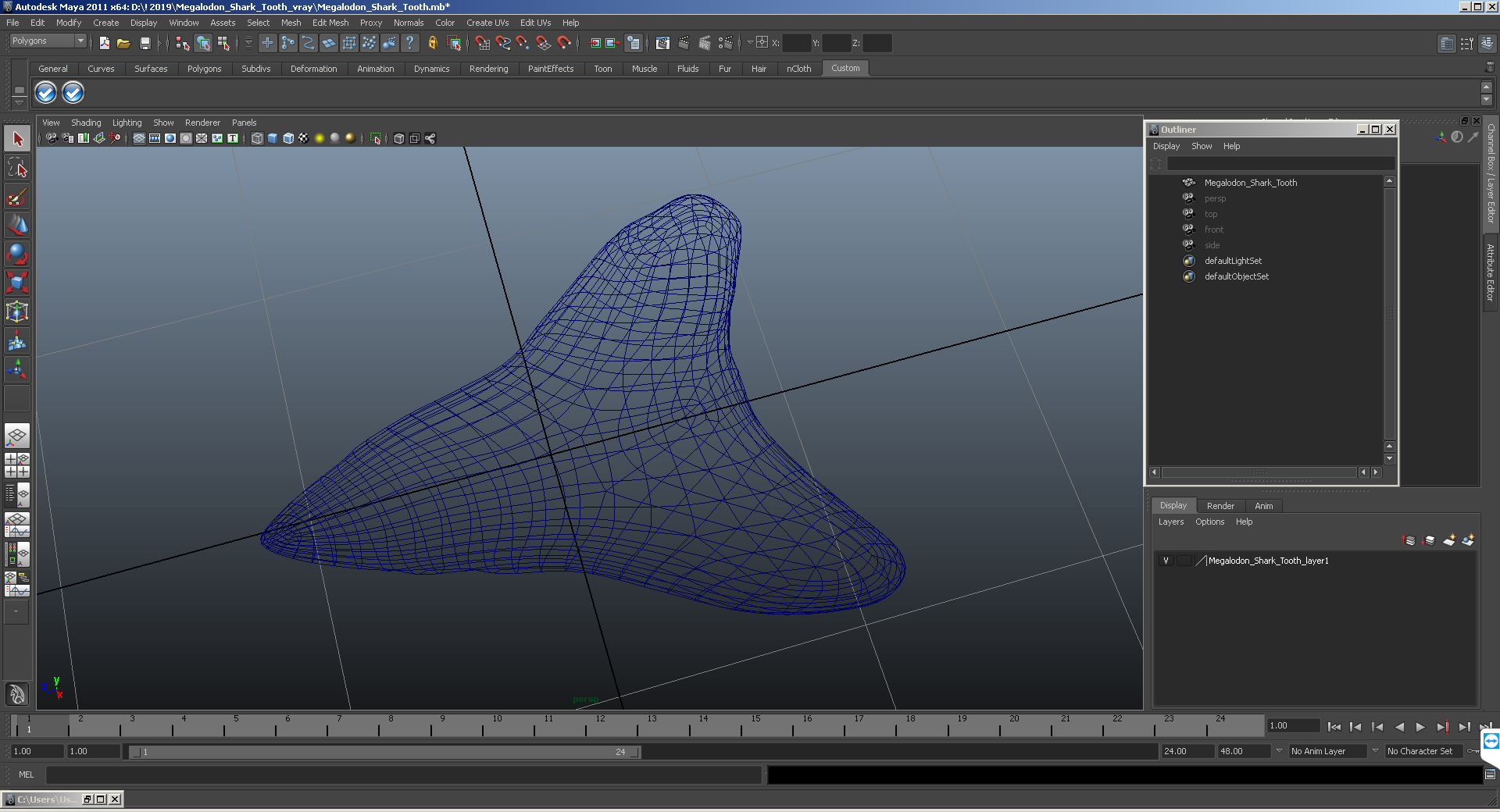Select persp camera in Outliner
The image size is (1500, 812).
pos(1215,198)
